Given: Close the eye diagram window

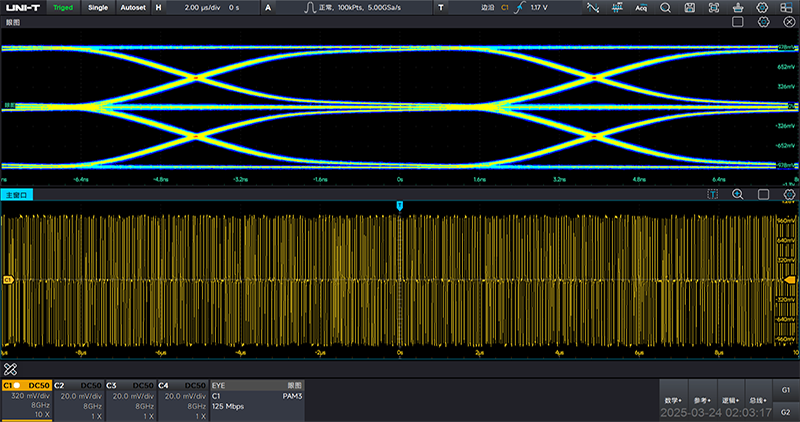Looking at the screenshot, I should pyautogui.click(x=788, y=21).
